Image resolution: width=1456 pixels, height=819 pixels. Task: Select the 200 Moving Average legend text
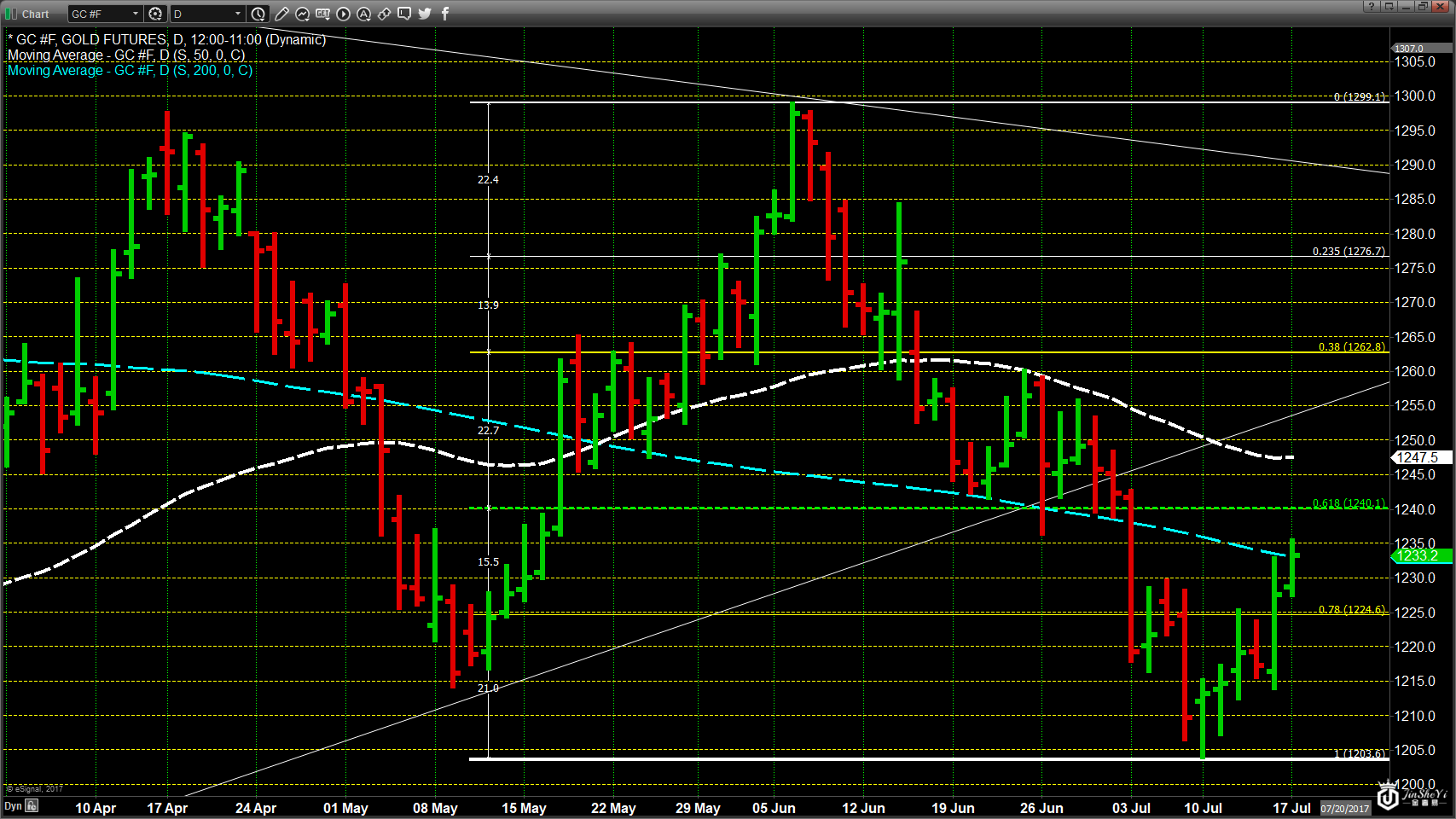(130, 71)
